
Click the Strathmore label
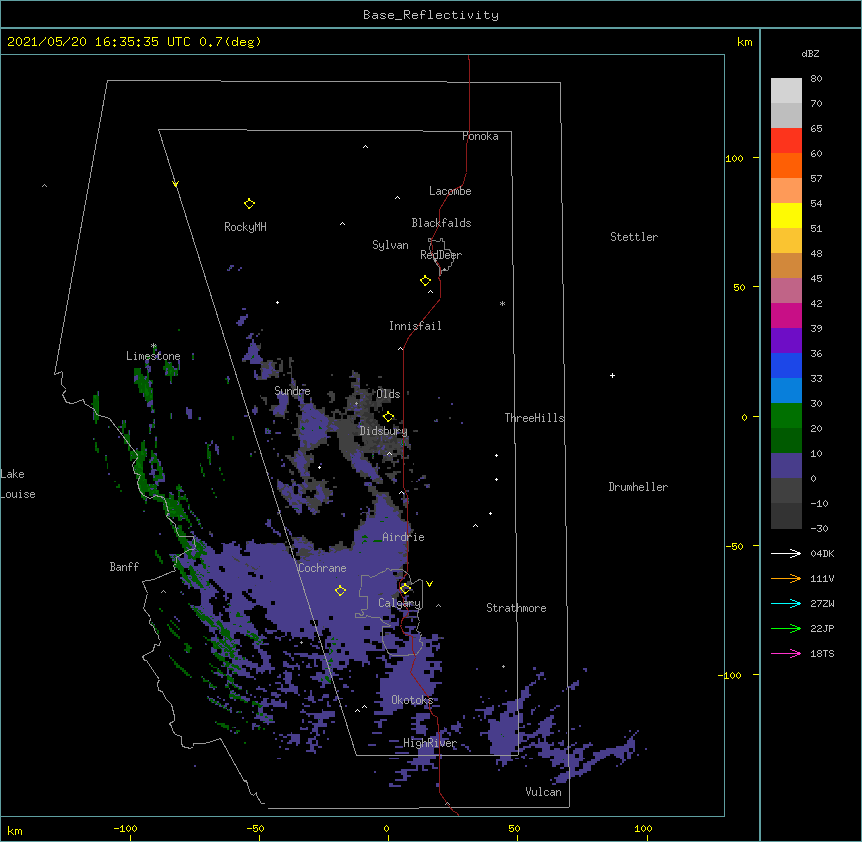[516, 608]
